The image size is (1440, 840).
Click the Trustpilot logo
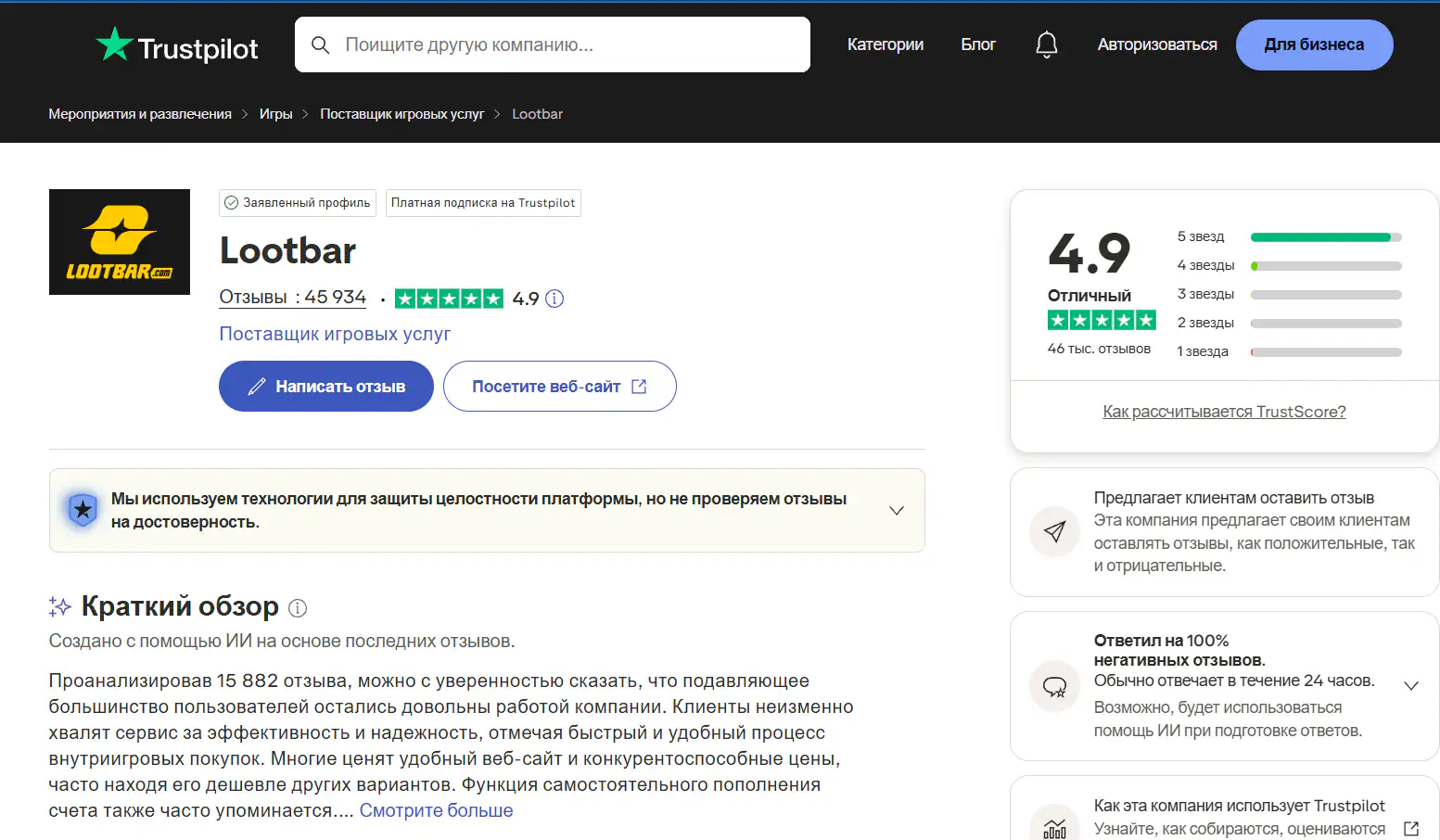coord(176,45)
